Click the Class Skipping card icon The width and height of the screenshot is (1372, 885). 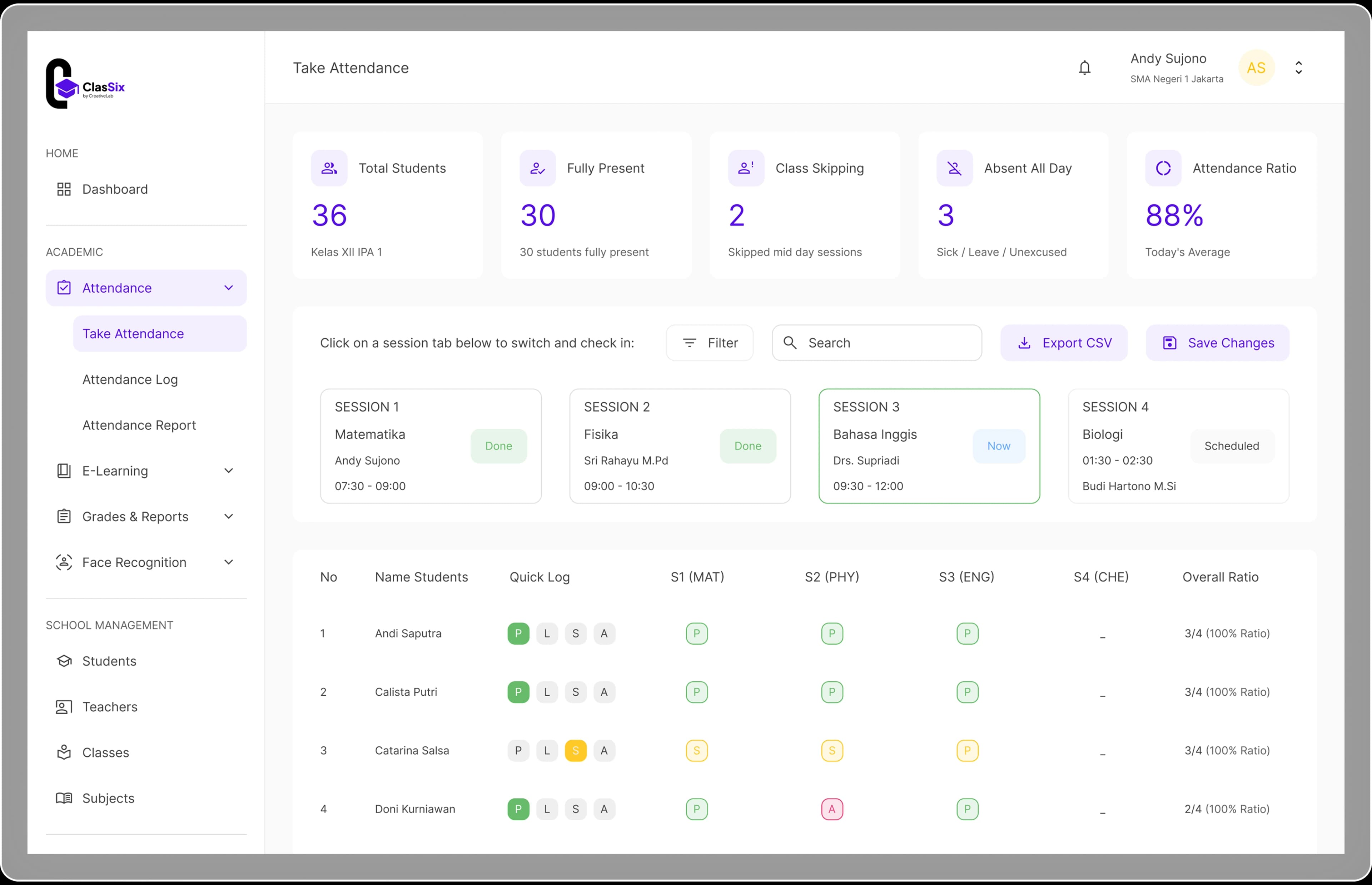746,168
